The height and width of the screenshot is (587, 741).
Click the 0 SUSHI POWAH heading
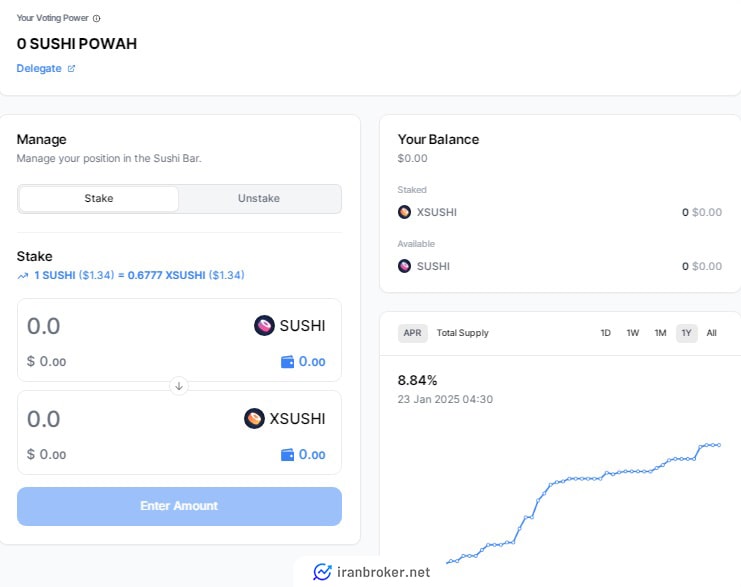[77, 44]
